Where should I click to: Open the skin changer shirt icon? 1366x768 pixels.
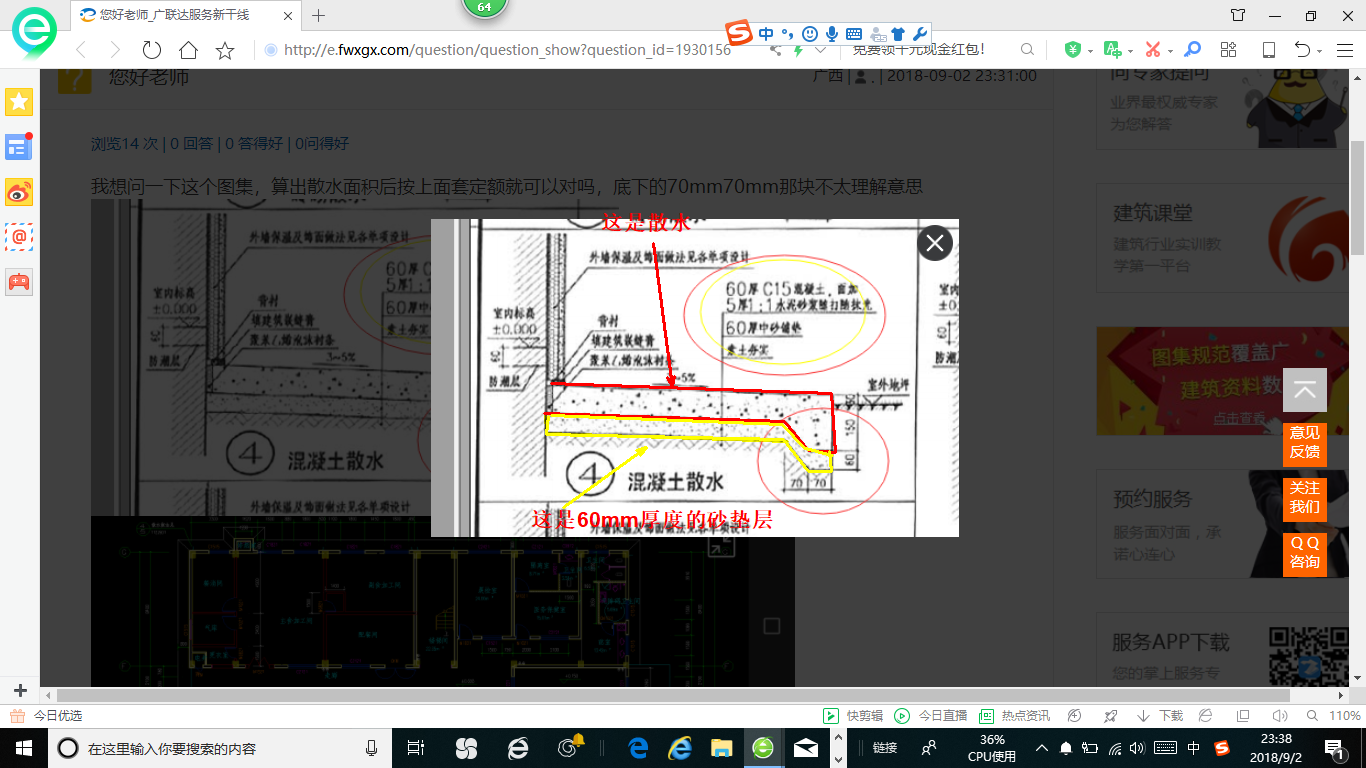[x=1238, y=15]
